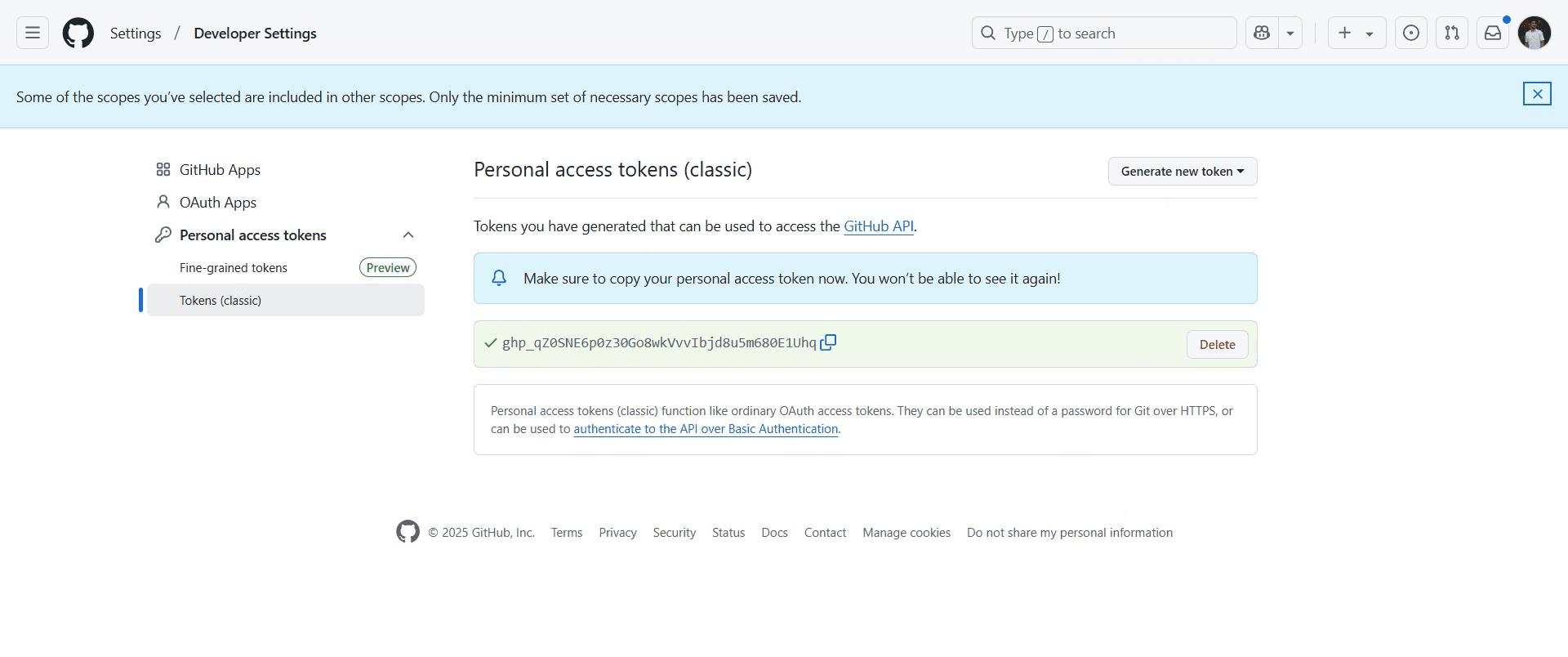This screenshot has width=1568, height=657.
Task: Open the Generate new token dropdown
Action: point(1183,171)
